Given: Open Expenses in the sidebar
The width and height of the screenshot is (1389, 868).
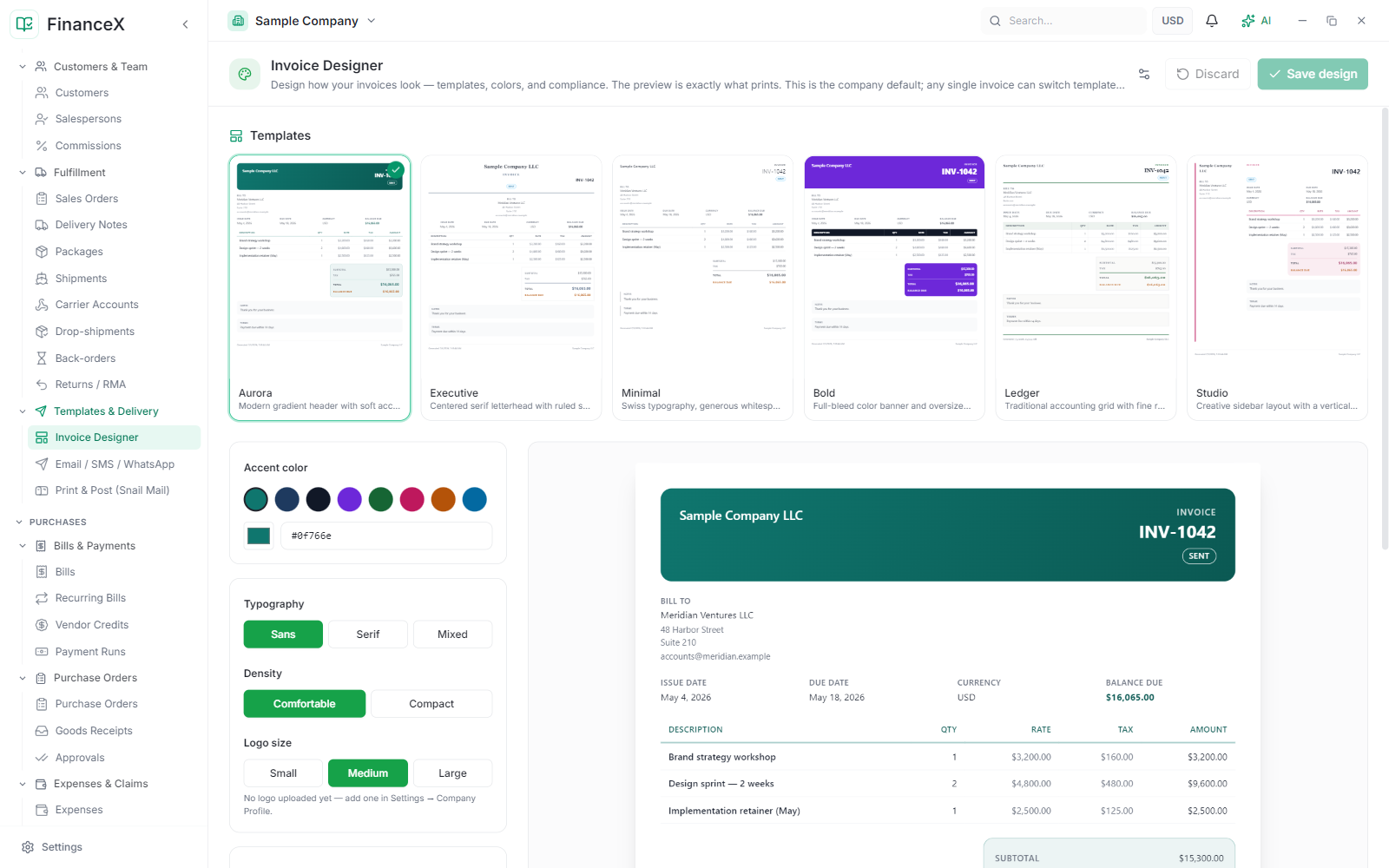Looking at the screenshot, I should pos(114,810).
